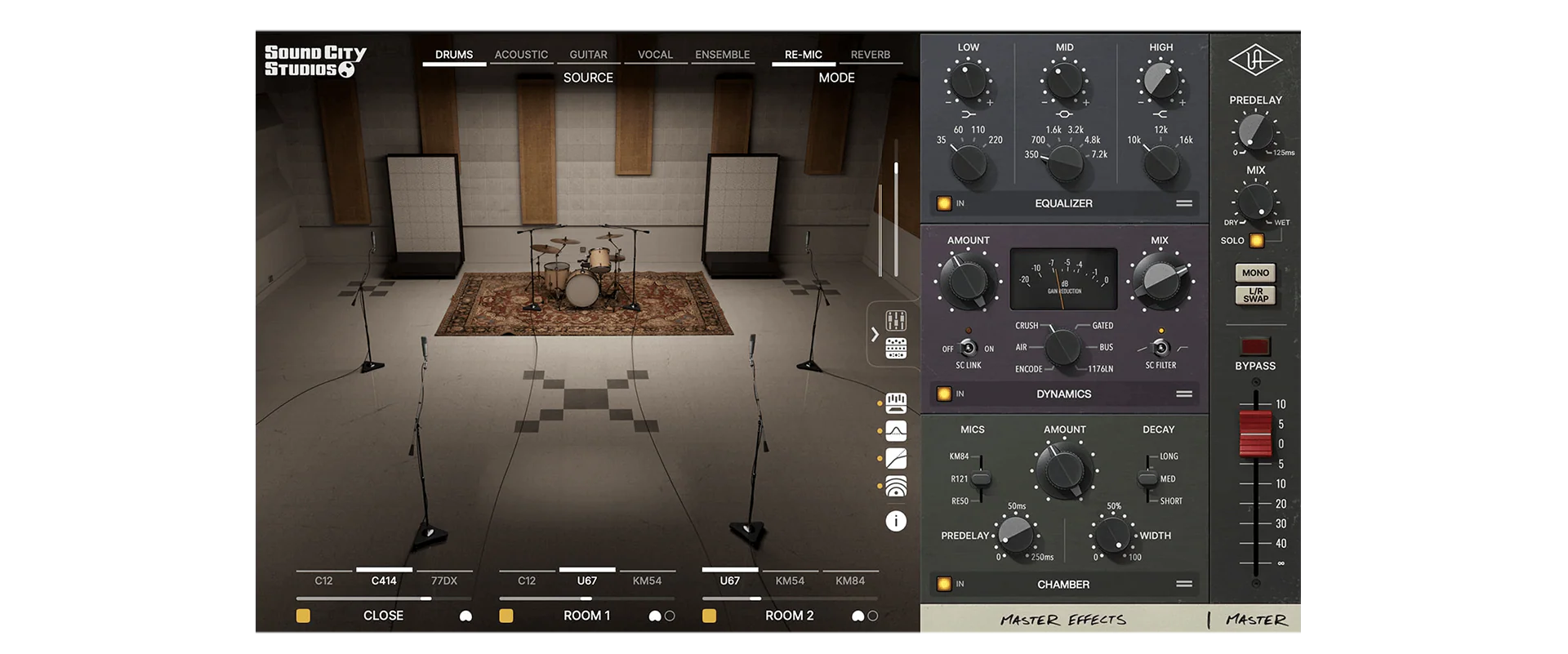Select ROOM 1 cardioid pattern icon

[654, 616]
